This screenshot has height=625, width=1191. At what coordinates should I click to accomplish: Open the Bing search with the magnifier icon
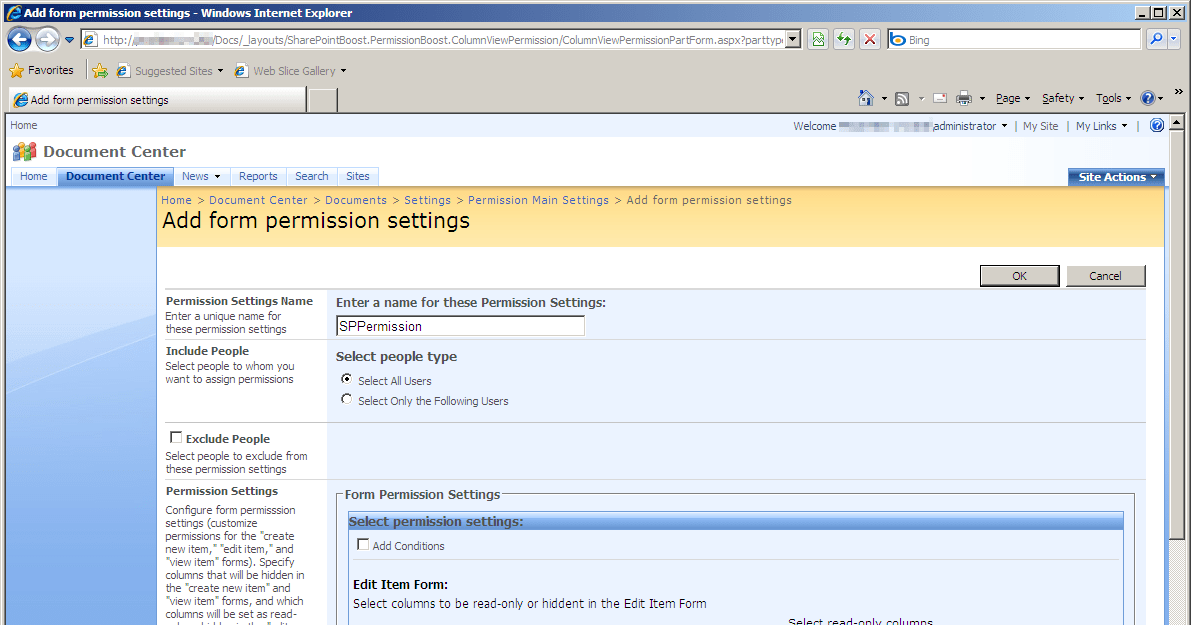click(x=1159, y=39)
